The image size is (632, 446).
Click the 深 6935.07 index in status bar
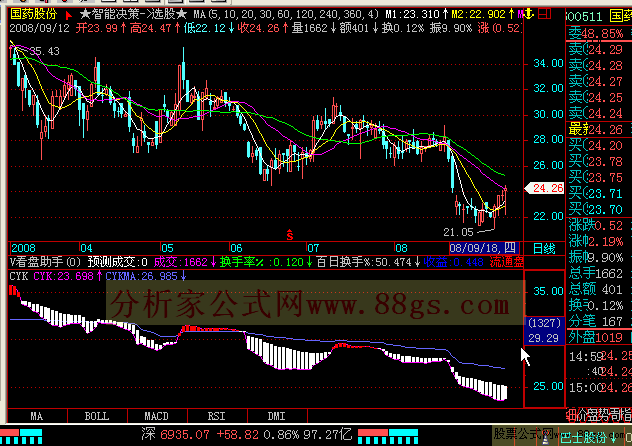(x=175, y=435)
